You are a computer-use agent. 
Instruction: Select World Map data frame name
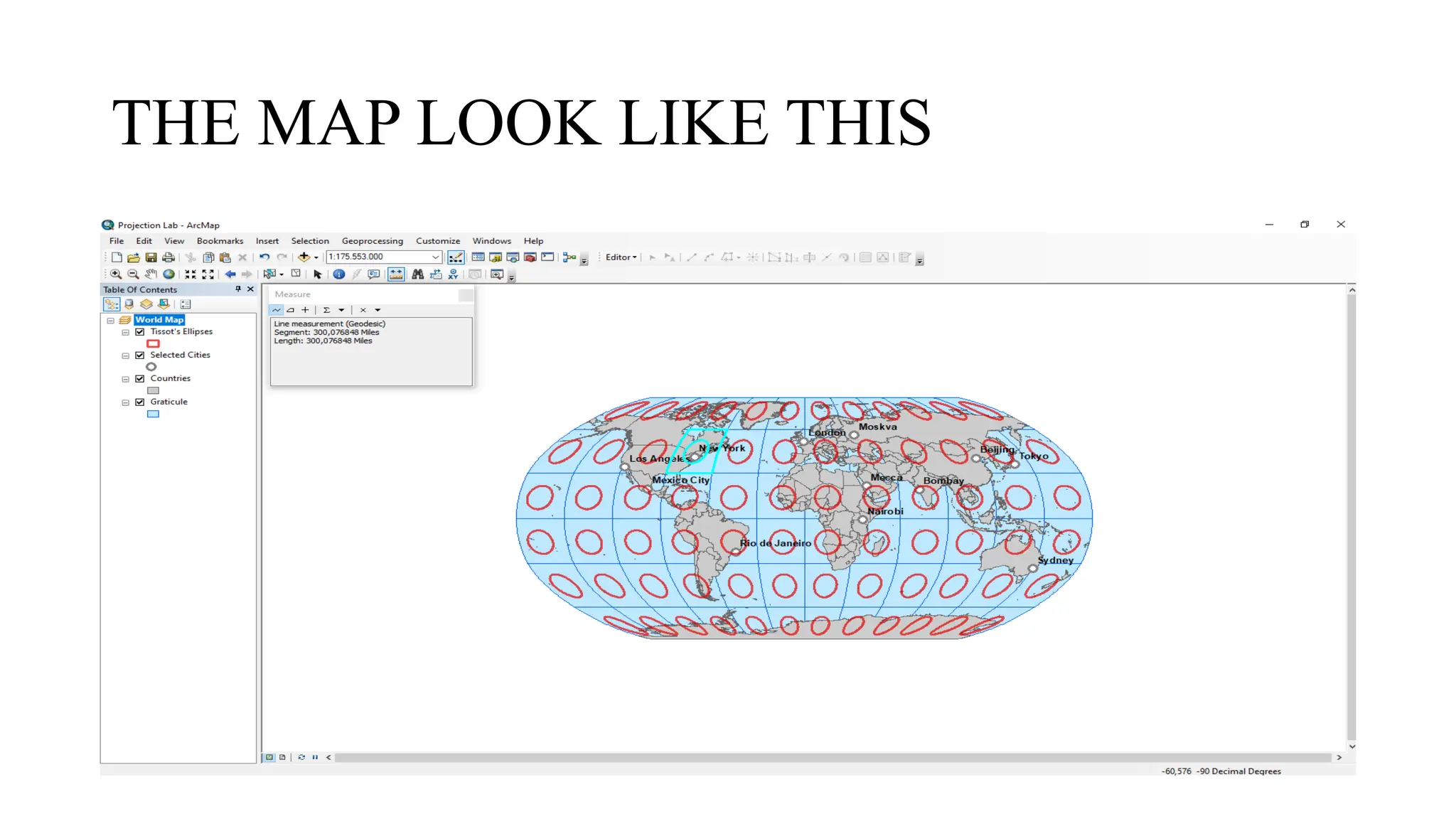(x=159, y=320)
